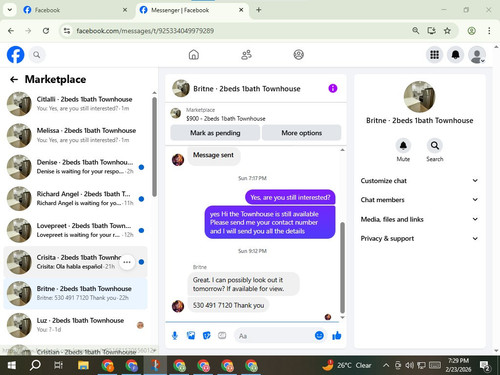Click the conversation list scrollbar
Viewport: 500px width, 375px height.
point(154,147)
